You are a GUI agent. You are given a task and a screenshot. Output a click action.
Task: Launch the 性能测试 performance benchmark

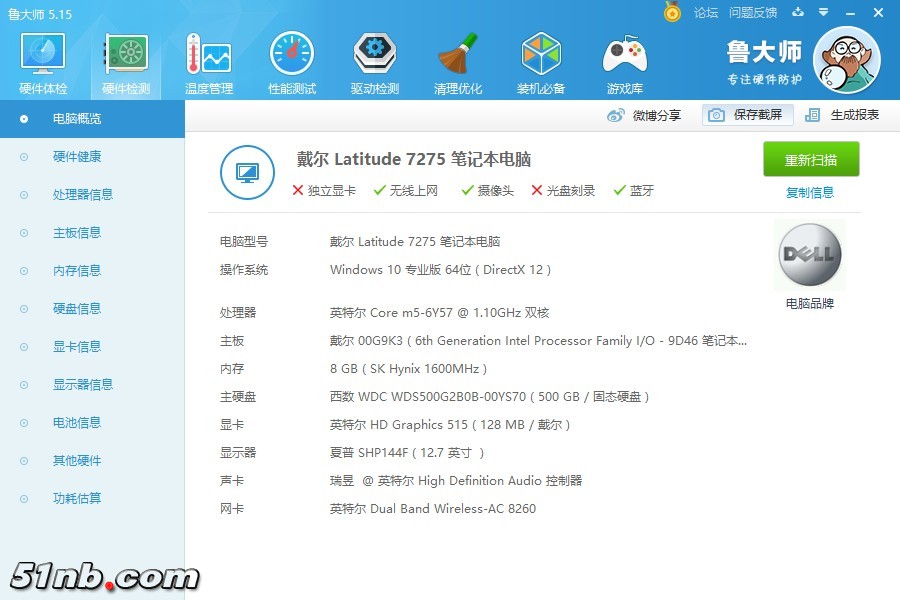tap(291, 60)
